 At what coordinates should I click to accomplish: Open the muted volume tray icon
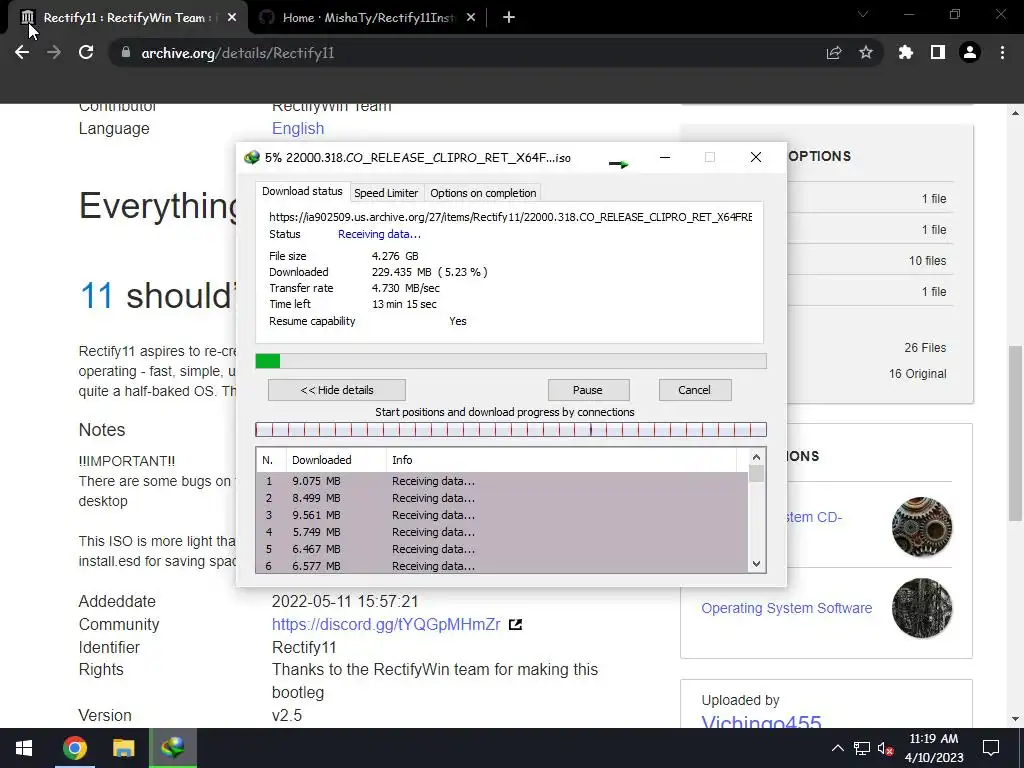coord(886,748)
